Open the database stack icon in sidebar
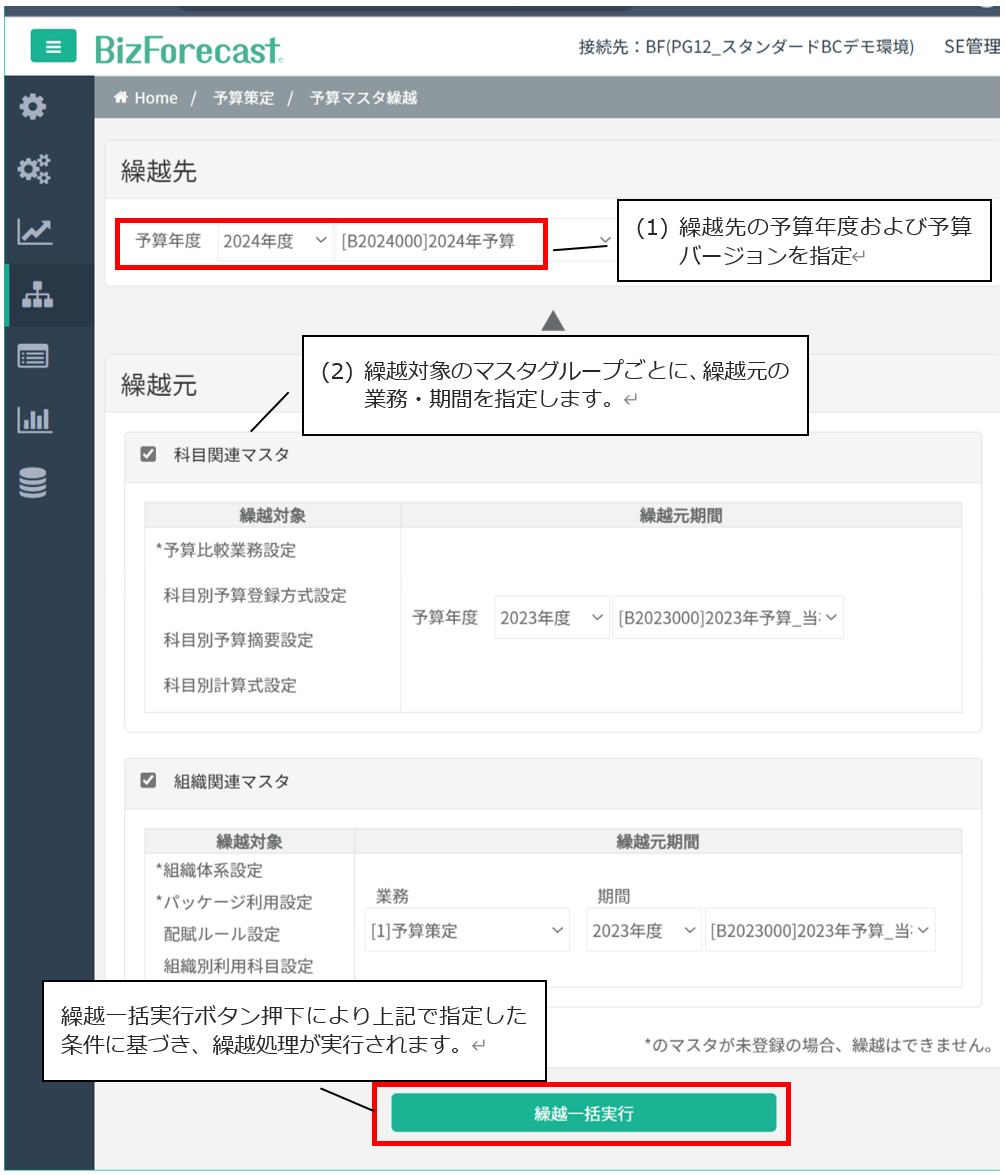 (34, 484)
